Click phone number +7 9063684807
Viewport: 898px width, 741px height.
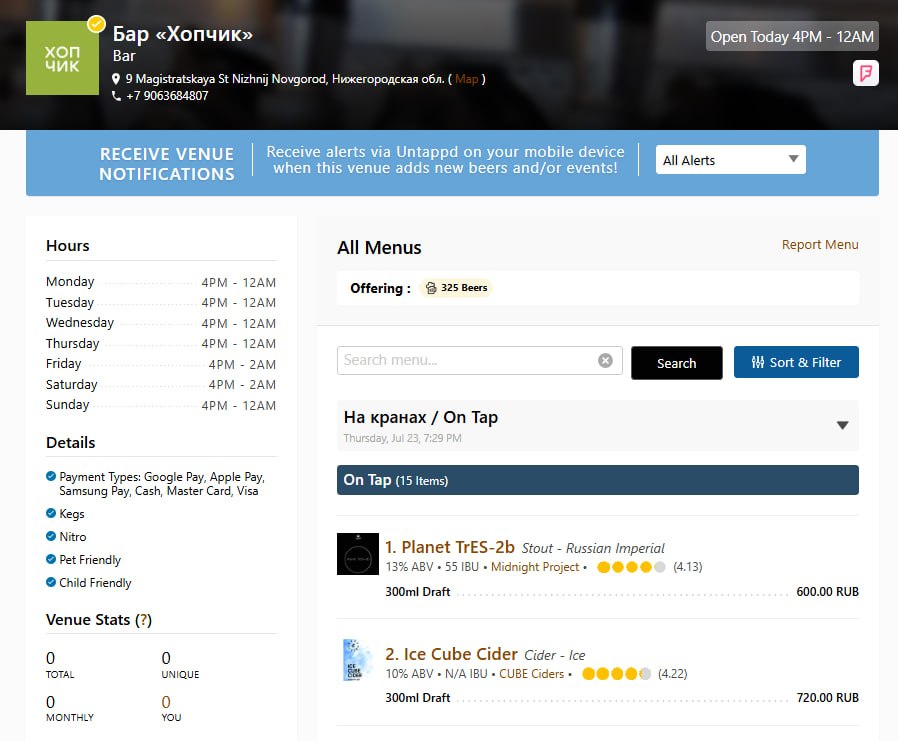[x=167, y=96]
